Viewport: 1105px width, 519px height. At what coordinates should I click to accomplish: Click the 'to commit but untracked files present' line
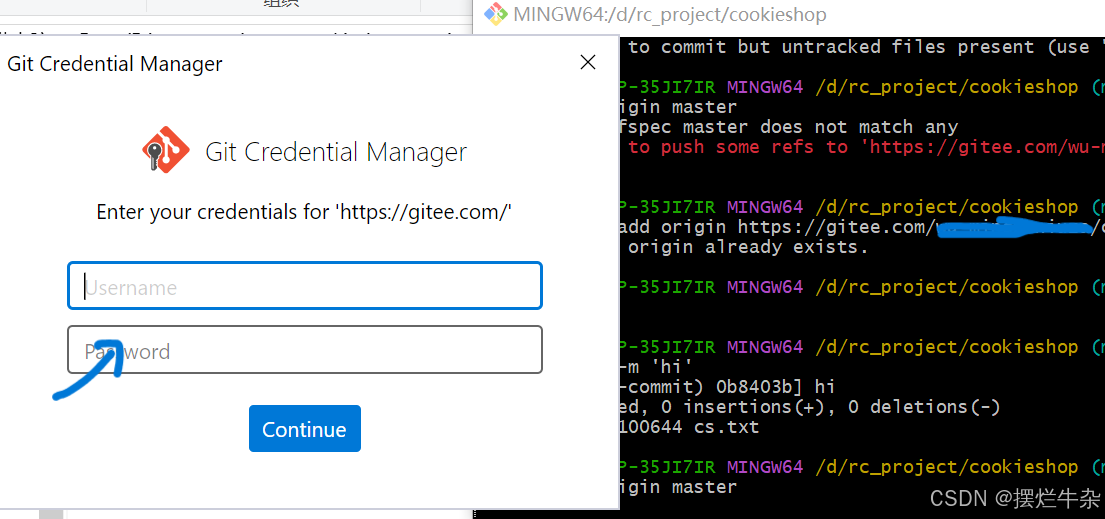pos(866,47)
